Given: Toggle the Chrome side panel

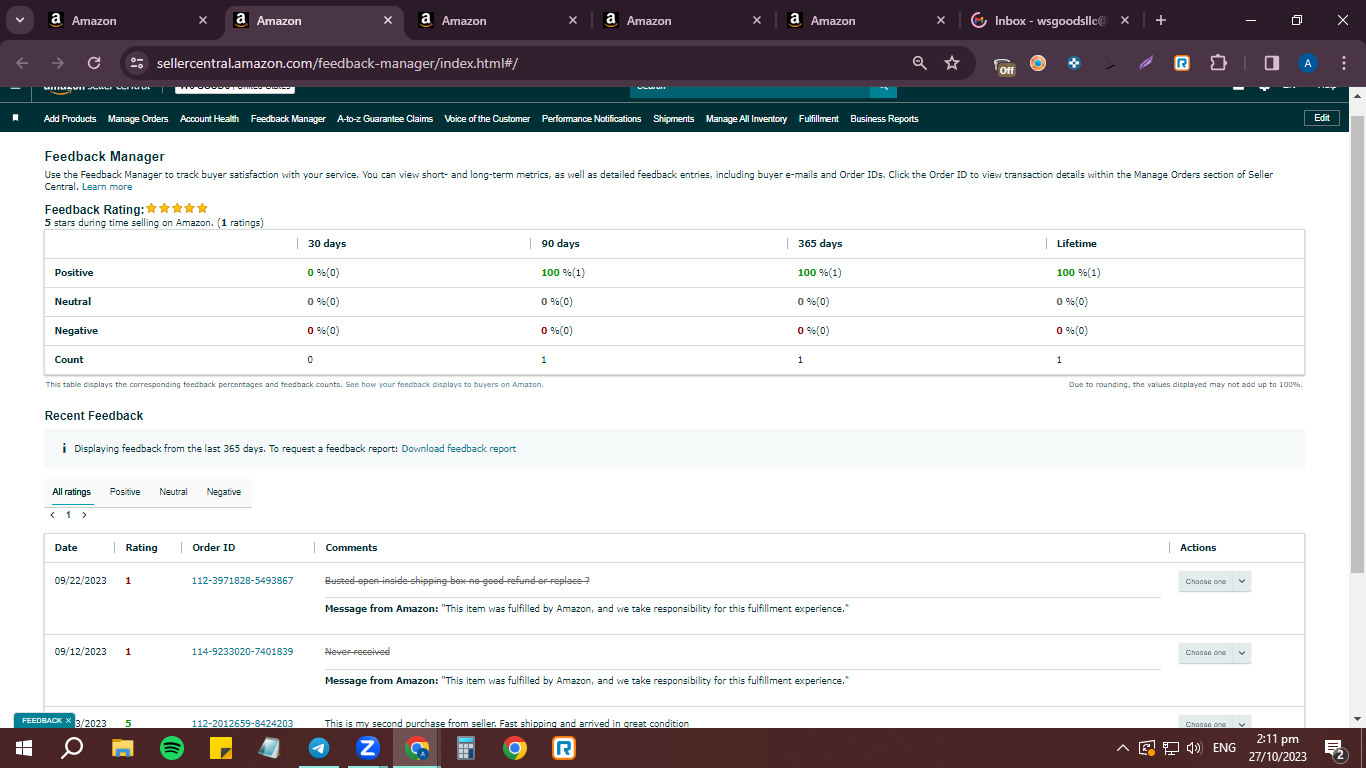Looking at the screenshot, I should [x=1272, y=63].
